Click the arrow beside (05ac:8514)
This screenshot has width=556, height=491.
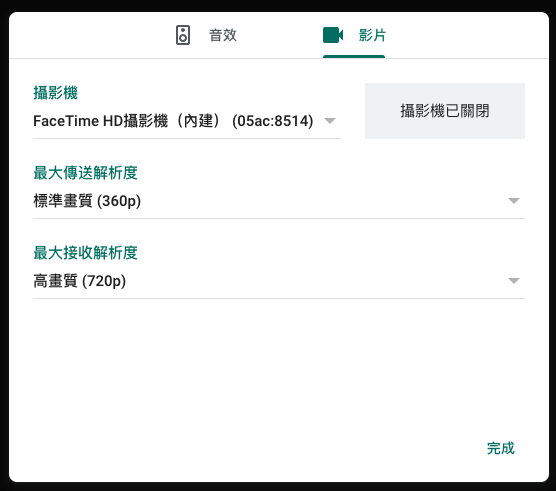[x=330, y=121]
